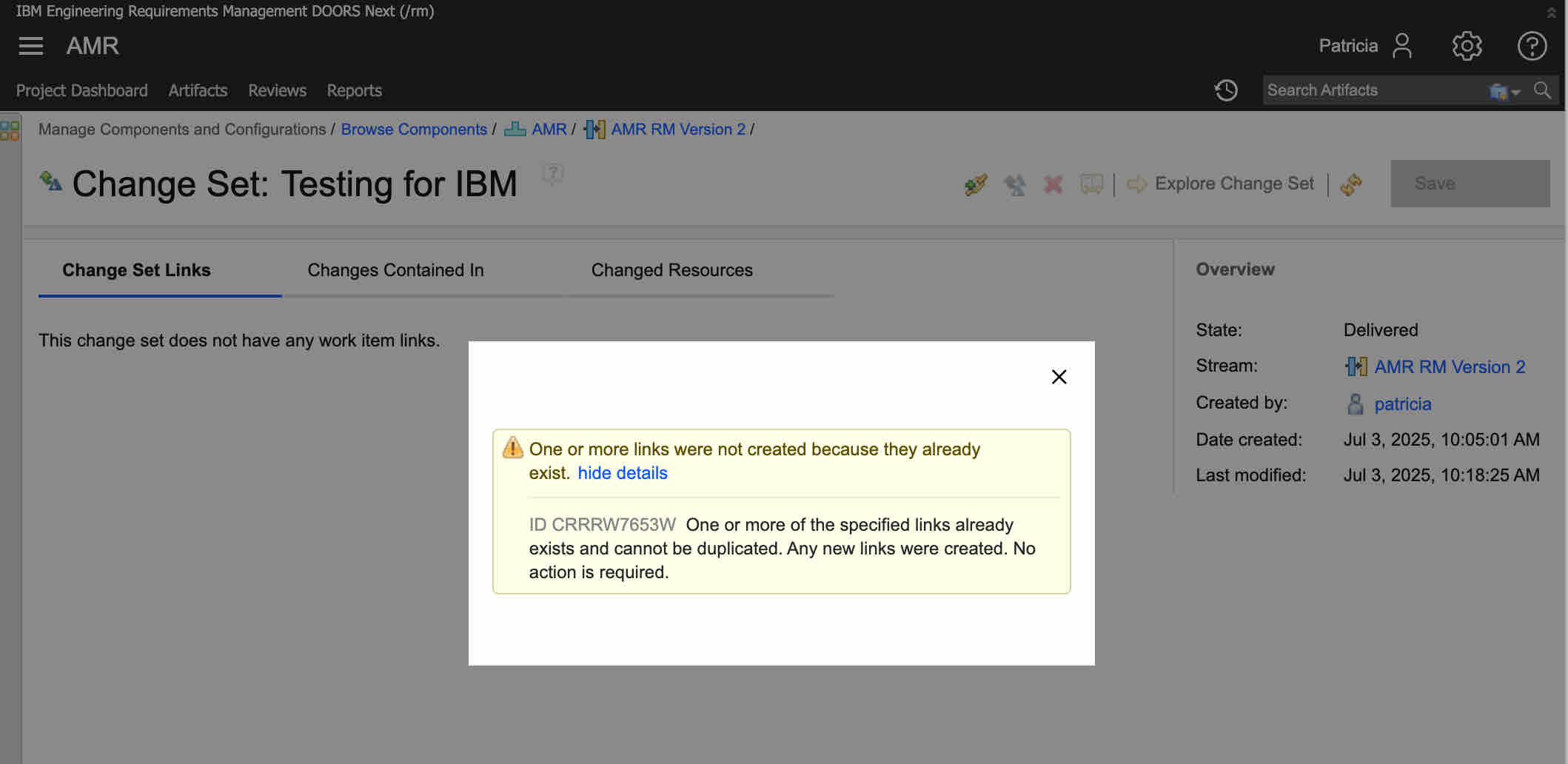Open the hamburger navigation menu

pyautogui.click(x=30, y=46)
